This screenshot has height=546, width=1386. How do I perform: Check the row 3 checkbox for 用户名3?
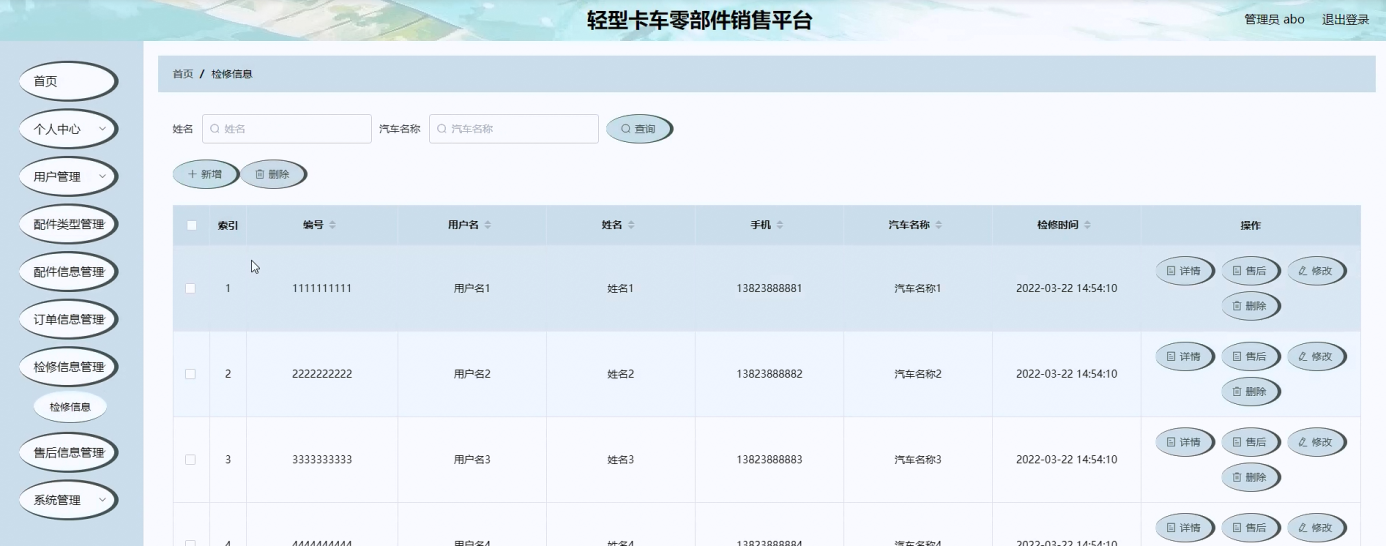191,460
